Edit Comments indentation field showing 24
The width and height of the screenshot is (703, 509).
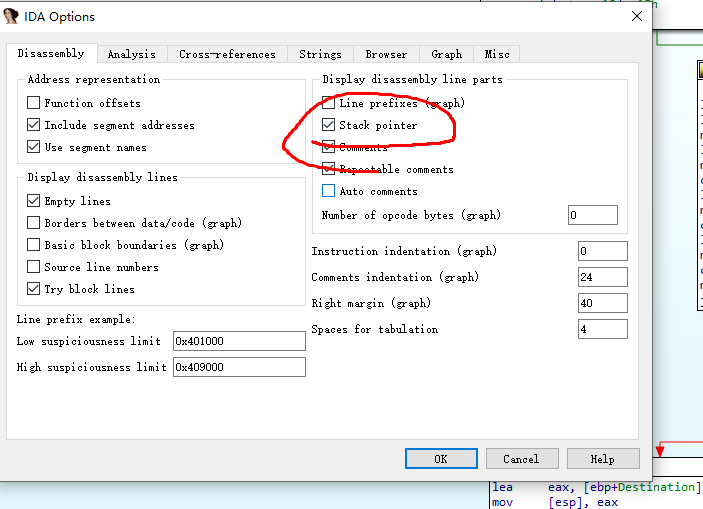[x=603, y=277]
